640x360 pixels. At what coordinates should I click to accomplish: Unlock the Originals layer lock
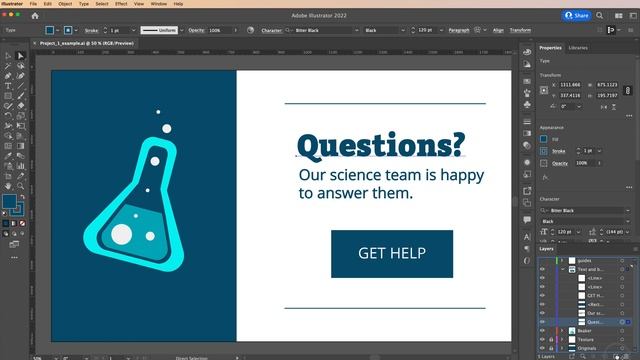pos(551,348)
